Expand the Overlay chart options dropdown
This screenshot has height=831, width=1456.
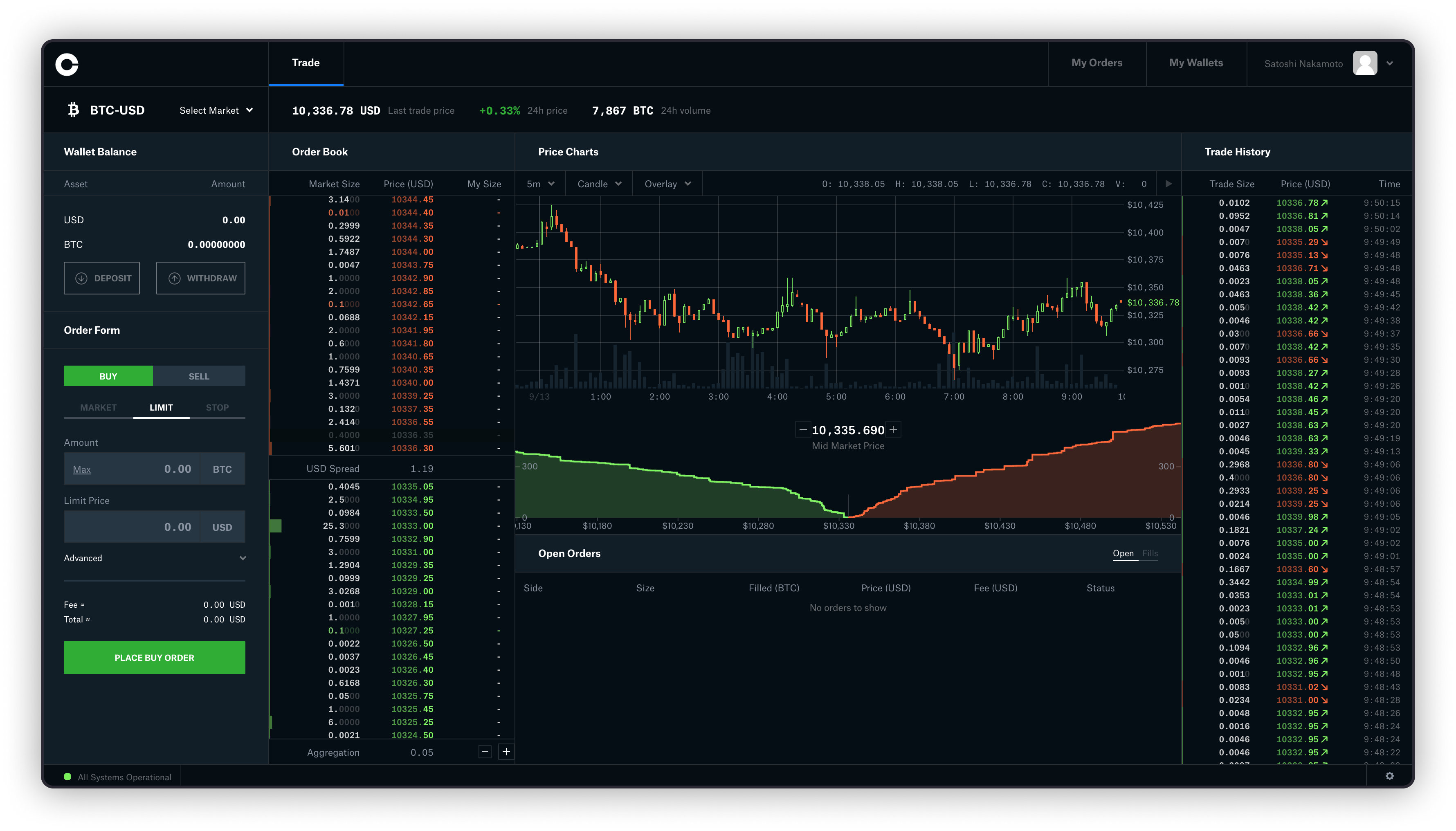666,184
